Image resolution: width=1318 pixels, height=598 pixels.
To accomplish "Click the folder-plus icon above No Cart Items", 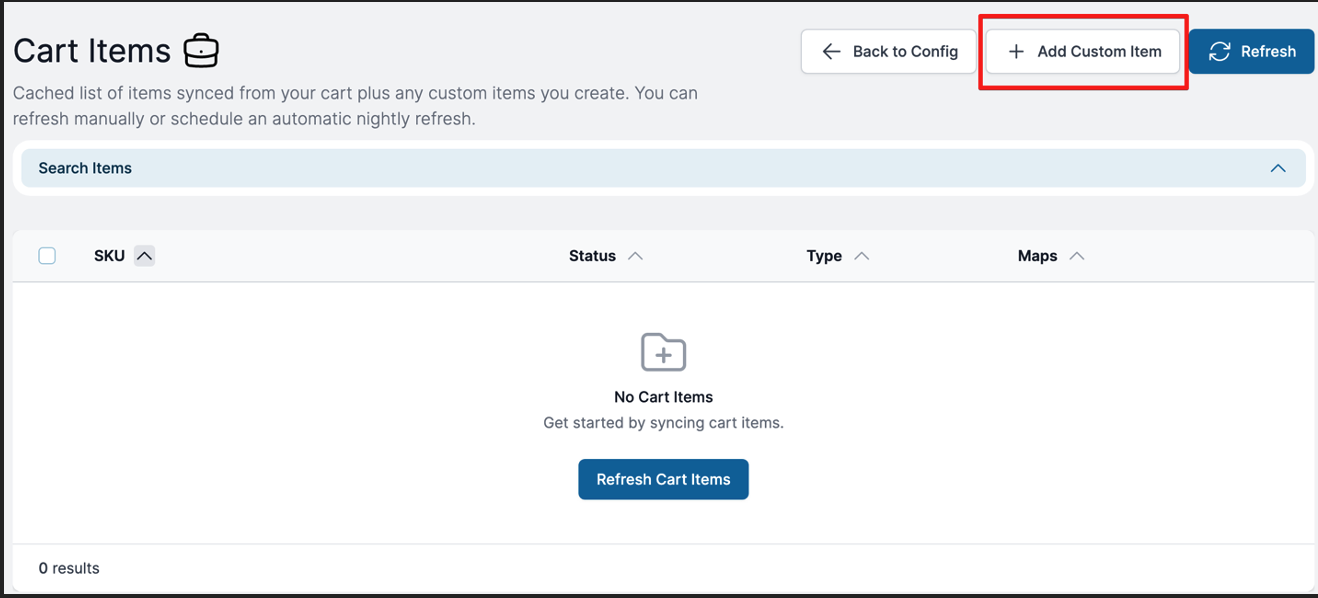I will [x=663, y=352].
